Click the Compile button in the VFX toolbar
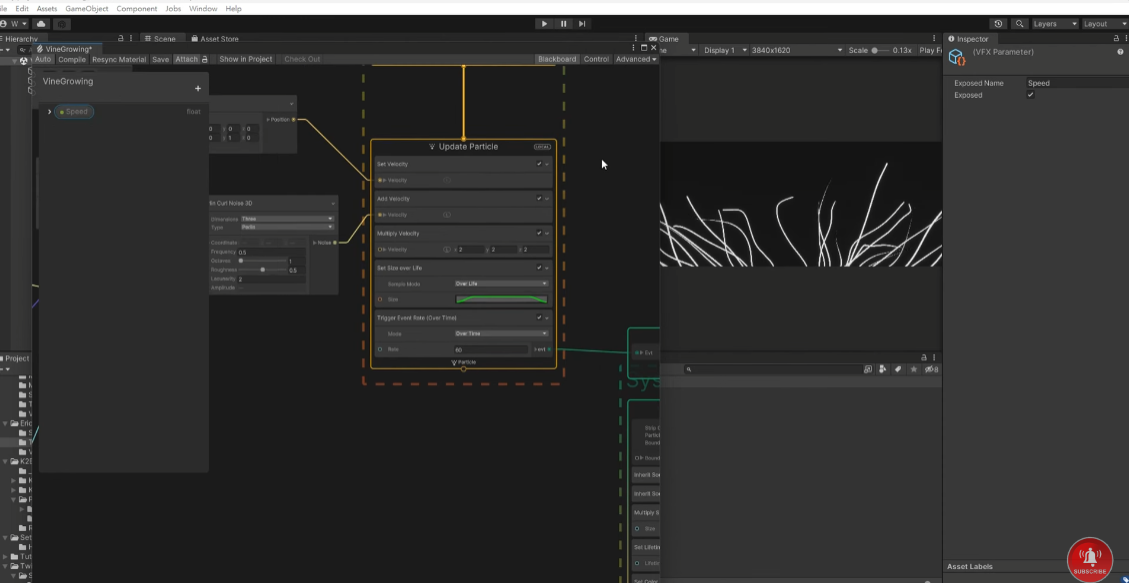 71,59
